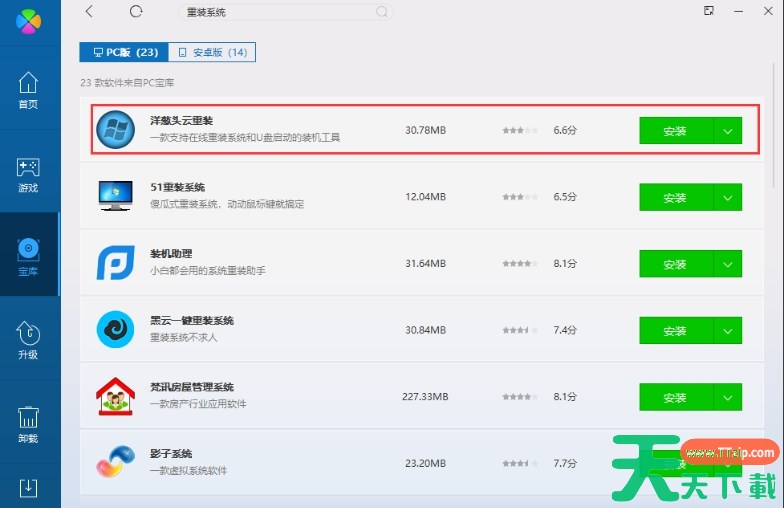Viewport: 784px width, 508px height.
Task: Switch to the PC版 (23) tab
Action: [x=123, y=52]
